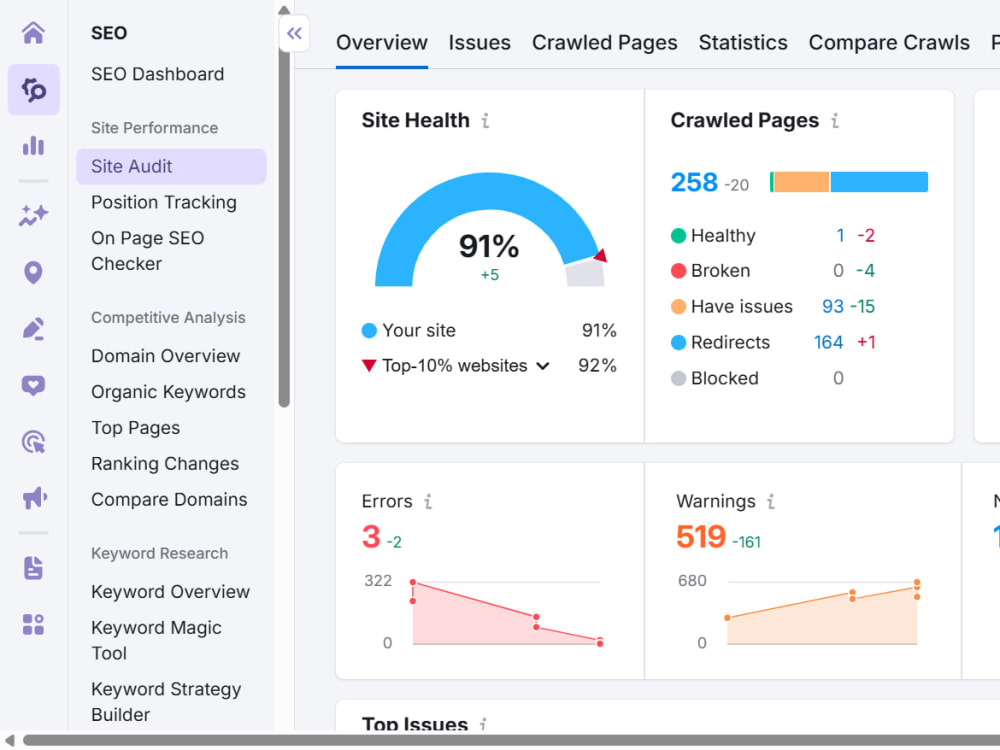Screen dimensions: 1000x750
Task: Open Position Tracking in sidebar
Action: point(164,202)
